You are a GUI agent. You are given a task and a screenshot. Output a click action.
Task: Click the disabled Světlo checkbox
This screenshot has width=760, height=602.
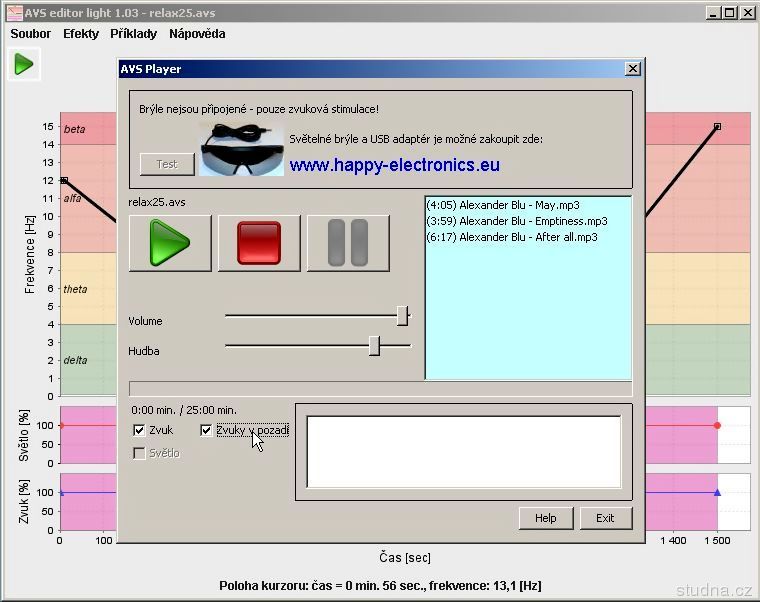point(139,453)
